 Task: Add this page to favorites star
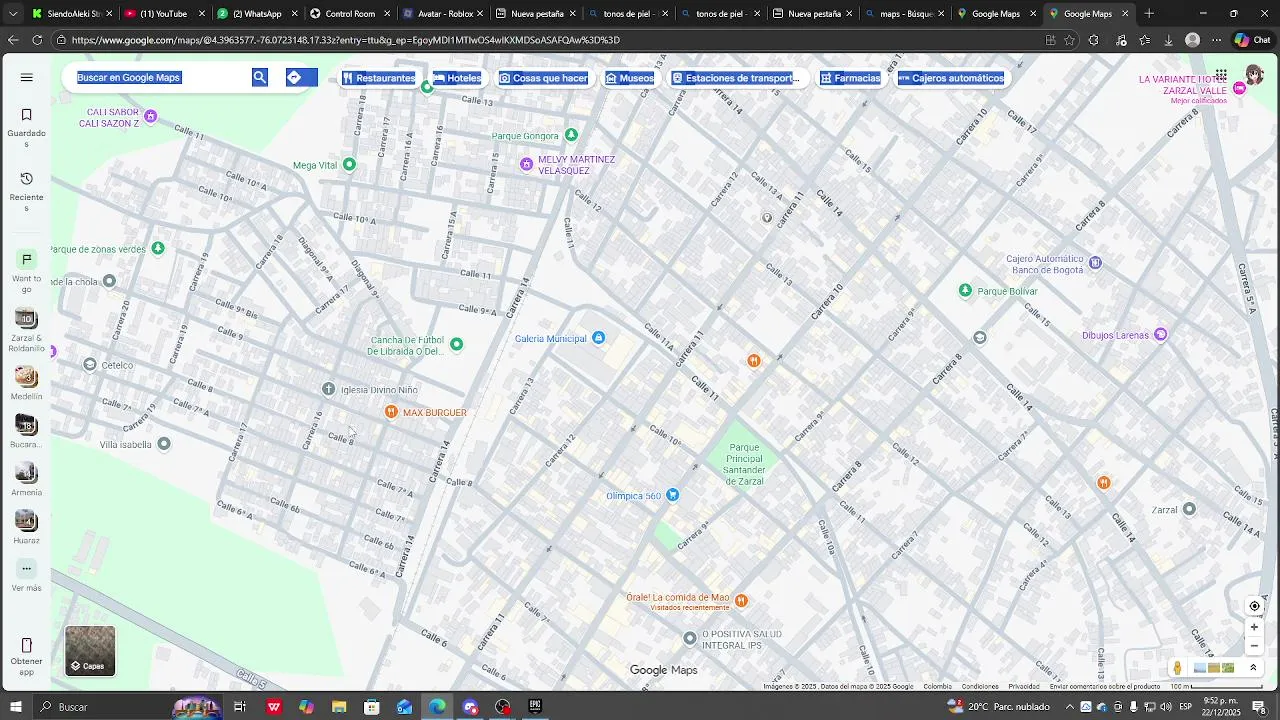1070,40
